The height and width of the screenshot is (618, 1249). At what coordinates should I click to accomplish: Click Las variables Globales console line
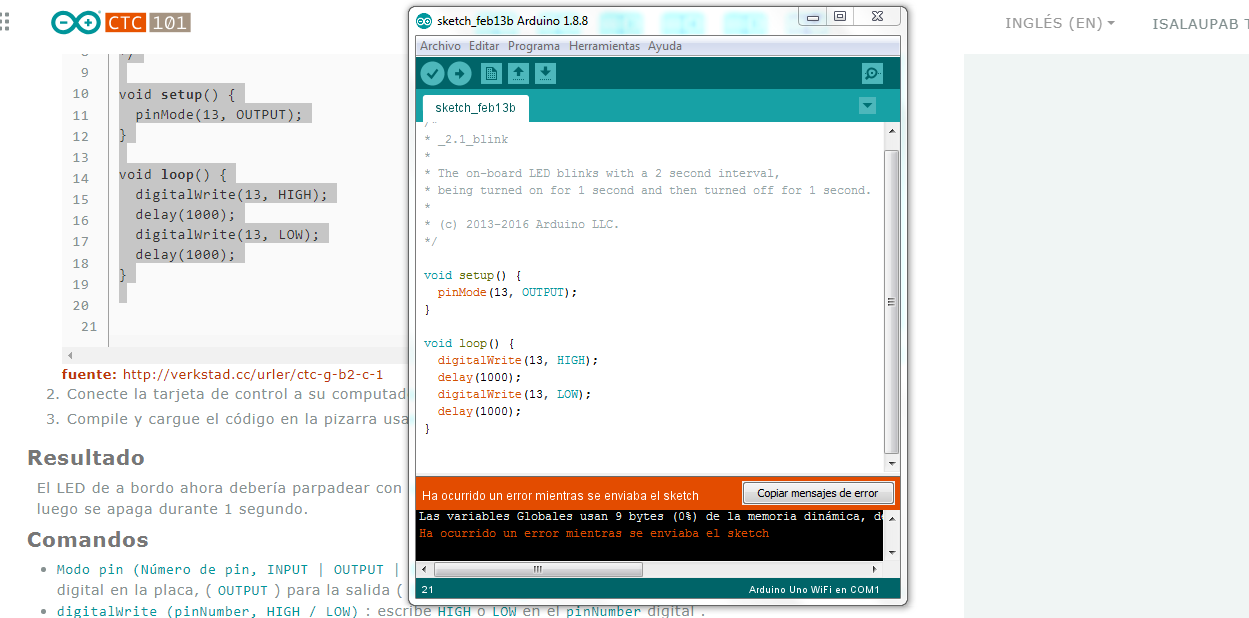coord(650,517)
